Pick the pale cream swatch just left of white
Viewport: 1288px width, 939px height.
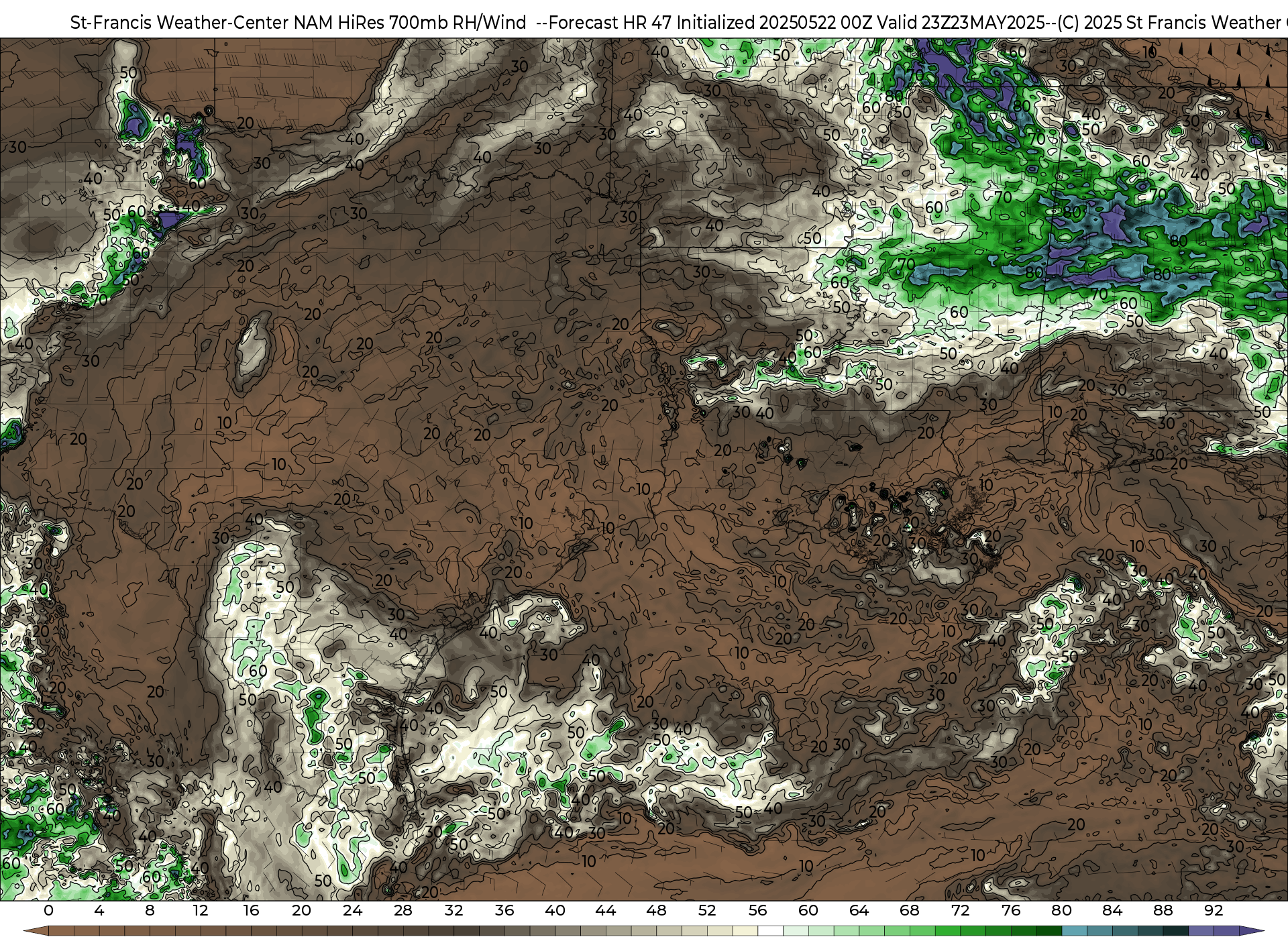745,931
